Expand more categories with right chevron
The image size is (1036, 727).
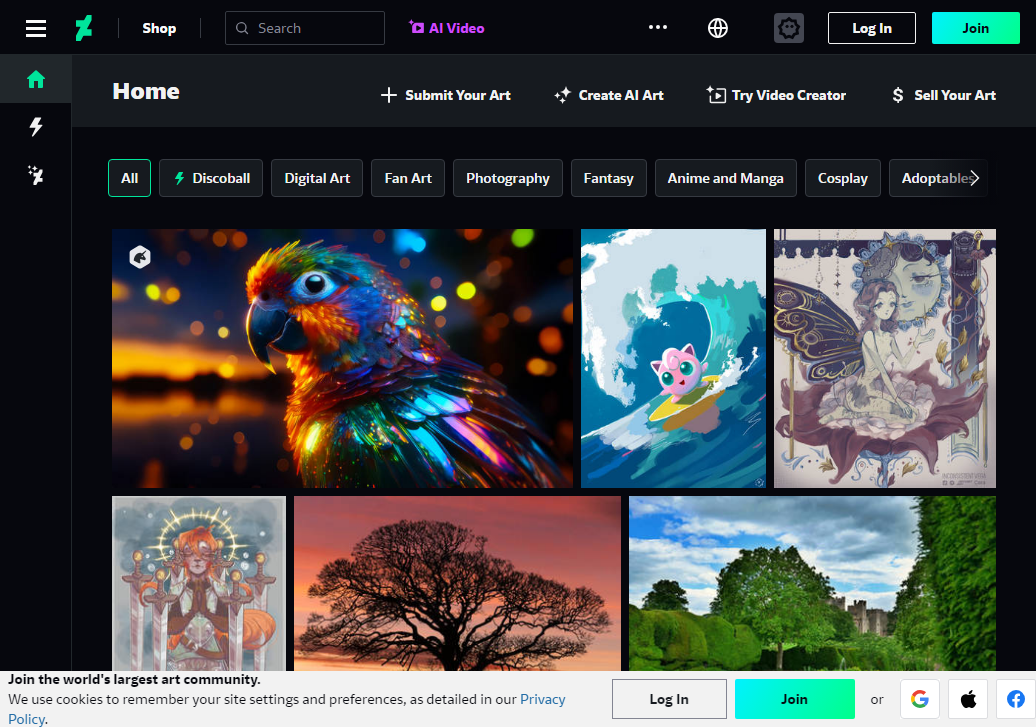[975, 178]
